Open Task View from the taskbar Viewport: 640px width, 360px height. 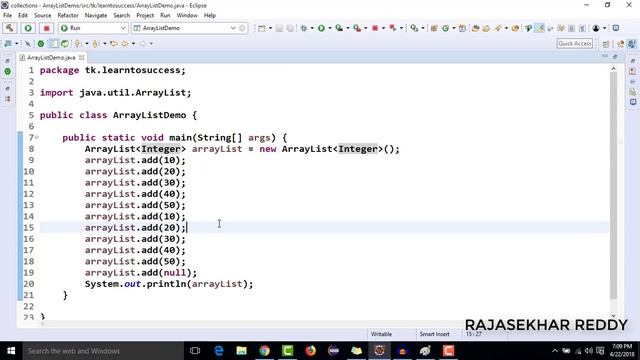195,351
